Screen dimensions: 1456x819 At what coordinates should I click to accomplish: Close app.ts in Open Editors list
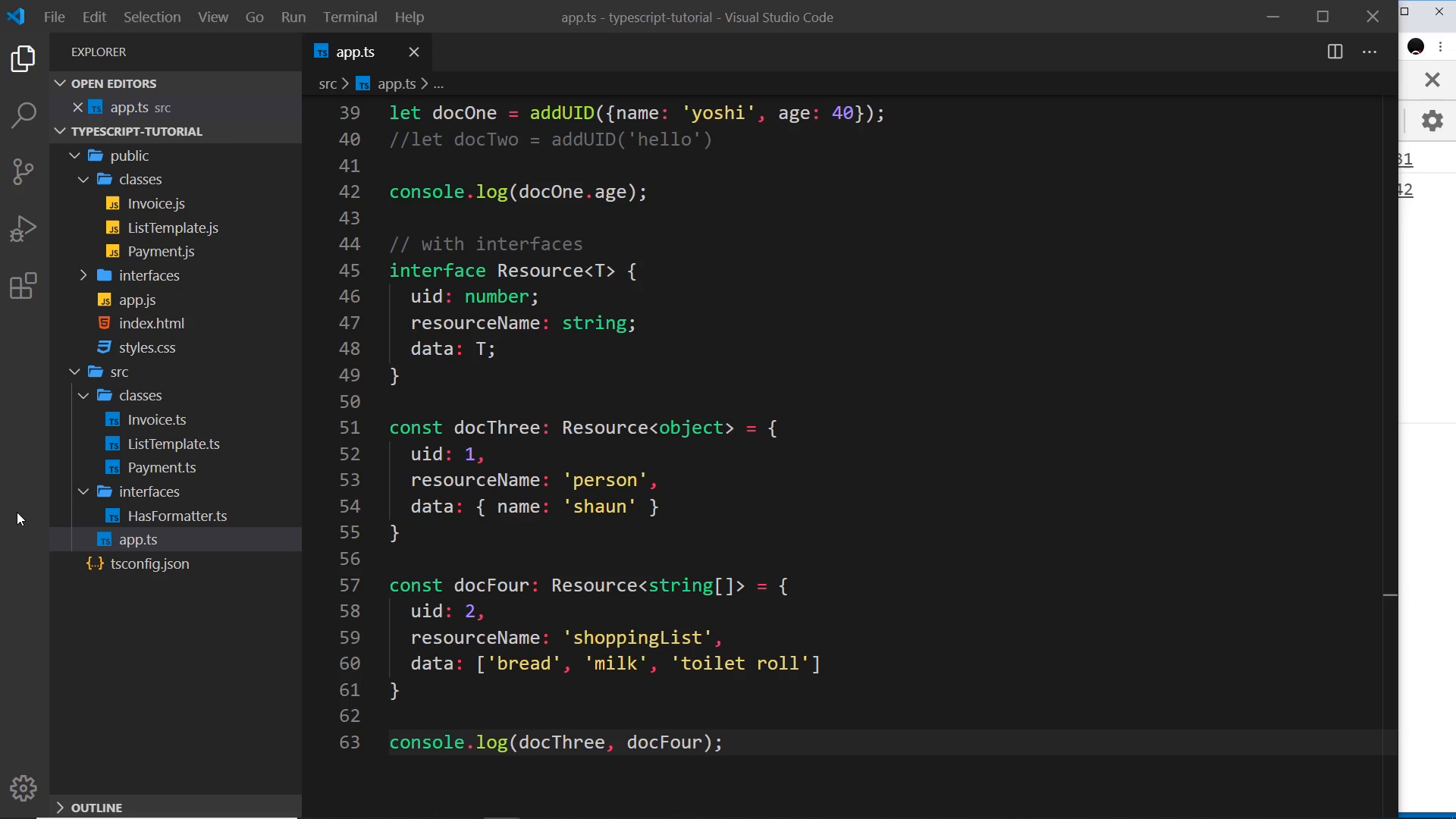(x=77, y=108)
